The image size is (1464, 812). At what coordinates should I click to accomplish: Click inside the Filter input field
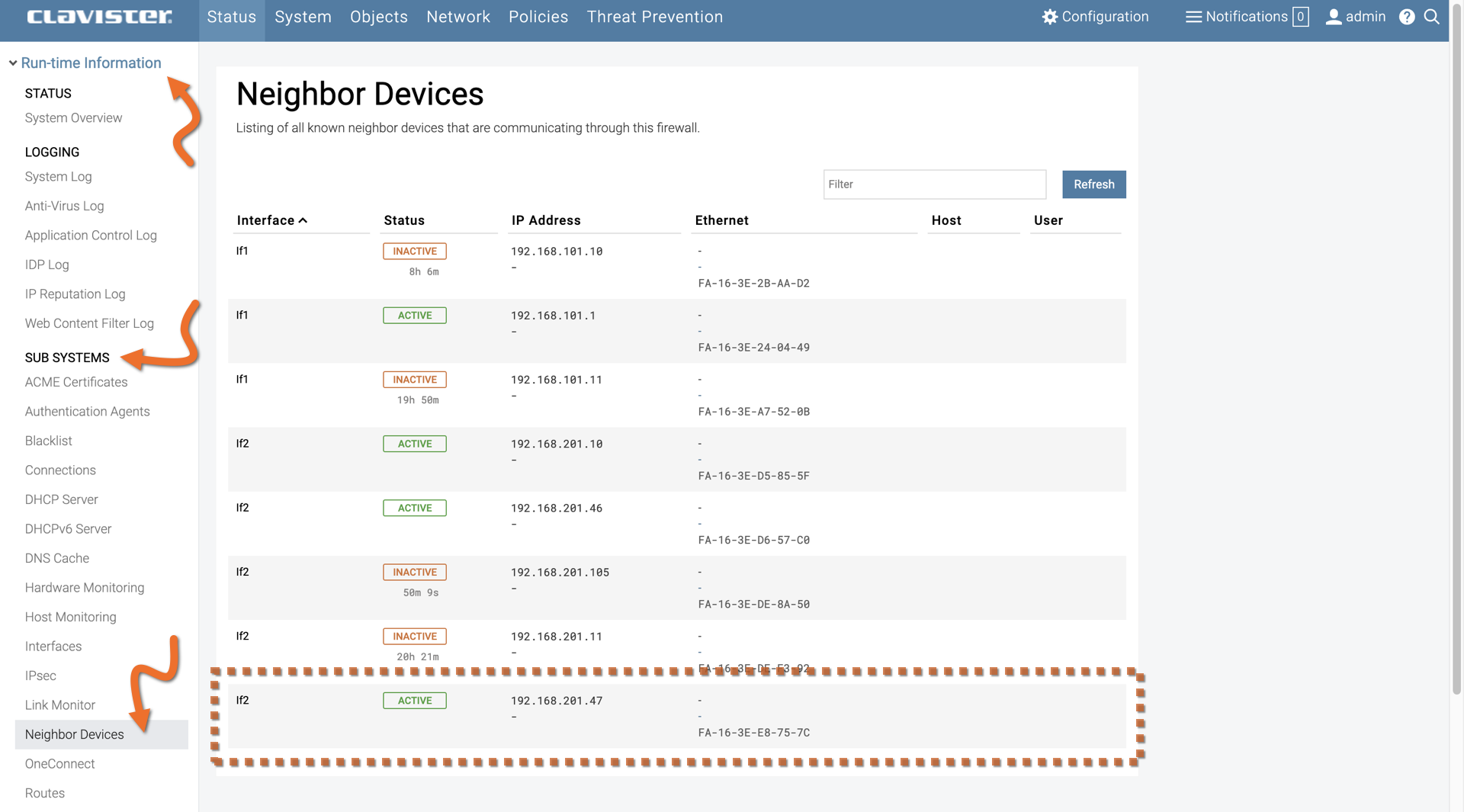934,185
